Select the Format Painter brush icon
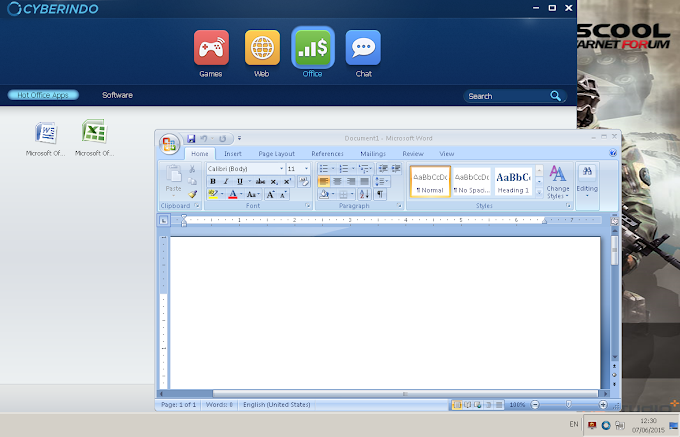Image resolution: width=680 pixels, height=437 pixels. coord(192,194)
